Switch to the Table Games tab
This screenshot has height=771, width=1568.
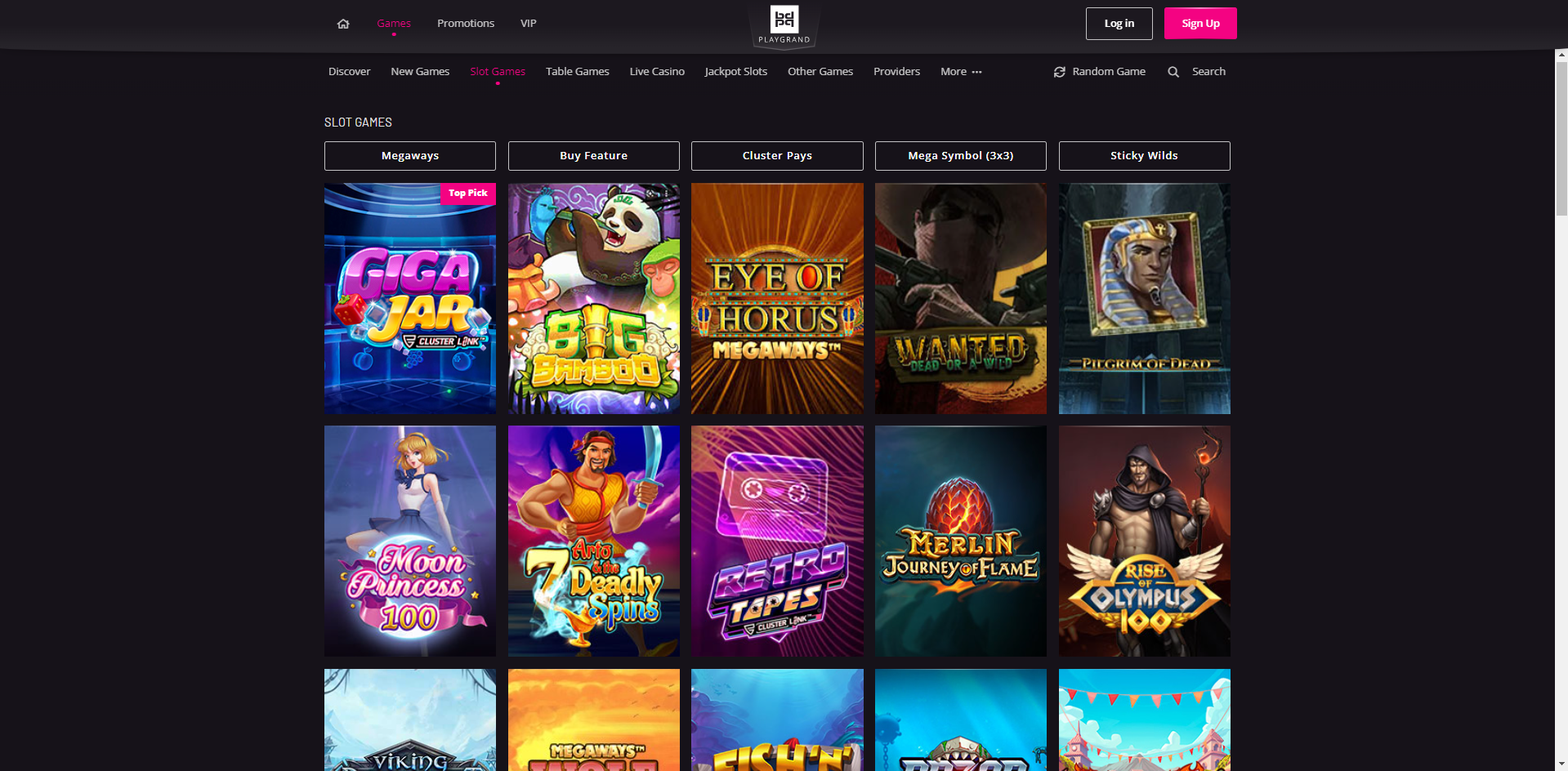[578, 72]
